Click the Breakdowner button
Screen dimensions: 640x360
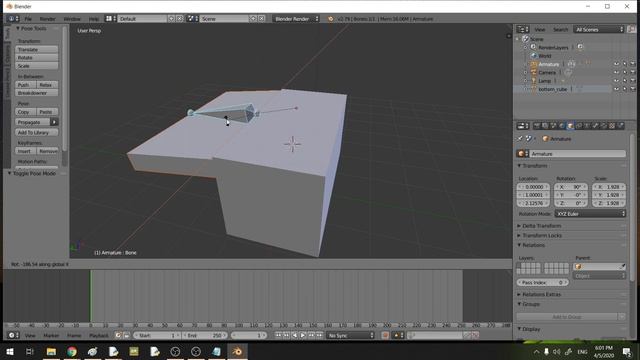37,93
